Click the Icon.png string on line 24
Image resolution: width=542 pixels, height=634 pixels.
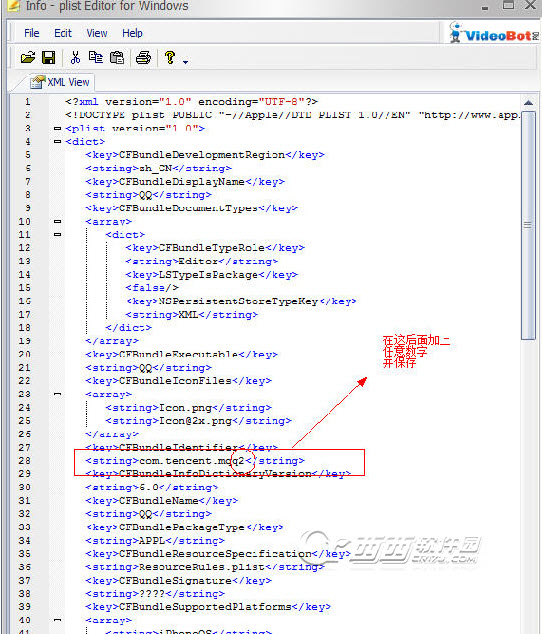click(188, 408)
